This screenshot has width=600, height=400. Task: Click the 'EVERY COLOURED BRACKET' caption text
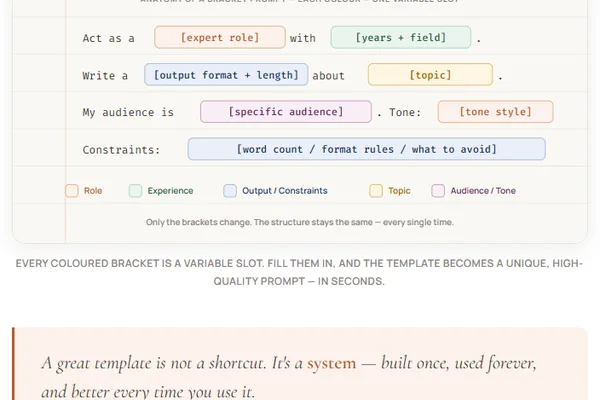click(299, 272)
